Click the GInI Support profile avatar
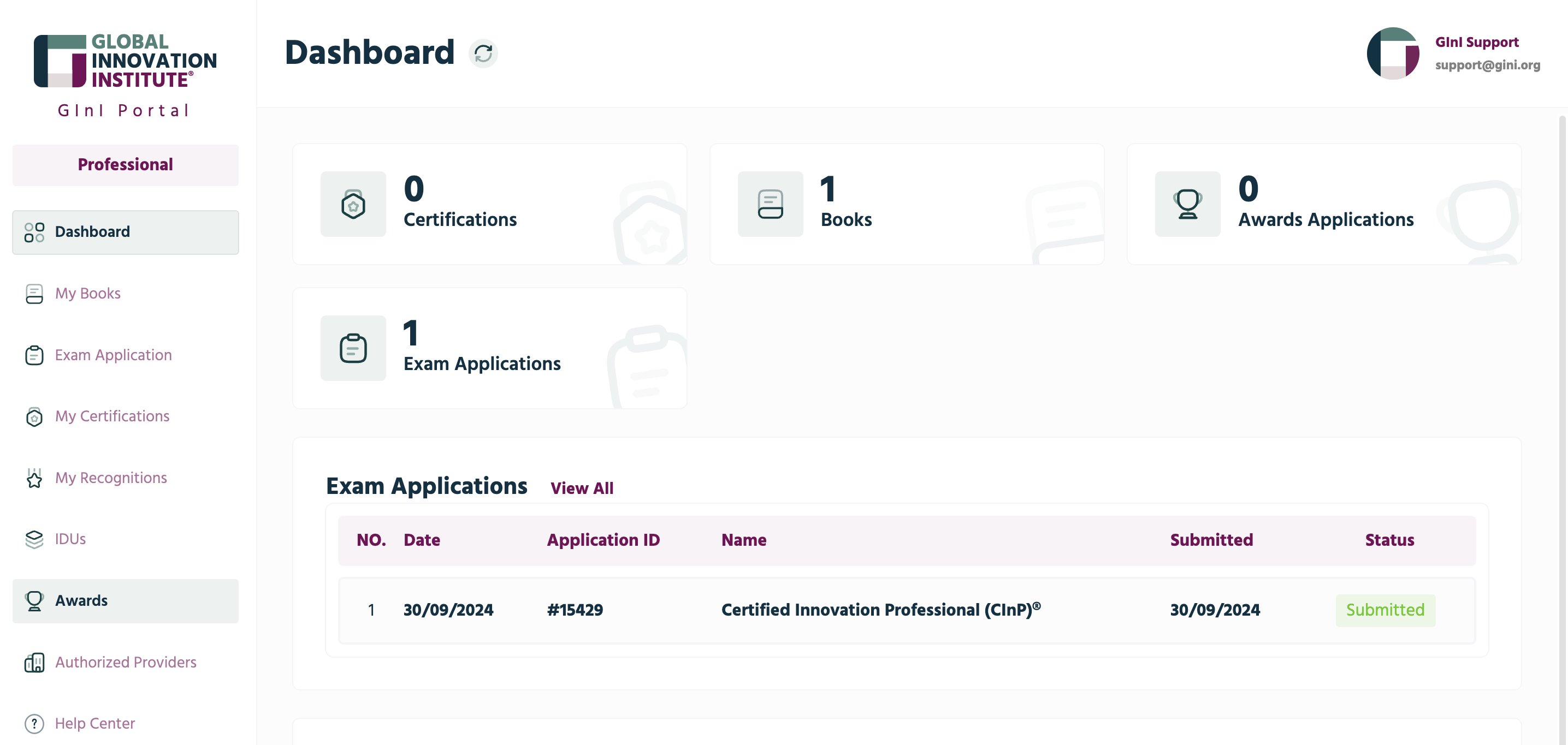Image resolution: width=1568 pixels, height=745 pixels. [x=1393, y=53]
